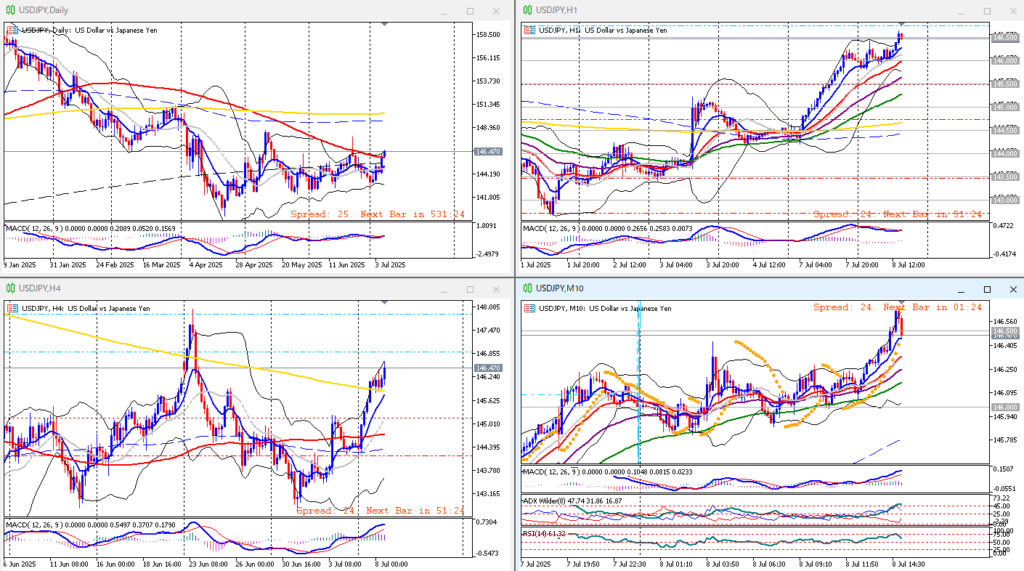Screen dimensions: 1024x571
Task: Open the one-click trading icon in H1 chart
Action: 530,30
